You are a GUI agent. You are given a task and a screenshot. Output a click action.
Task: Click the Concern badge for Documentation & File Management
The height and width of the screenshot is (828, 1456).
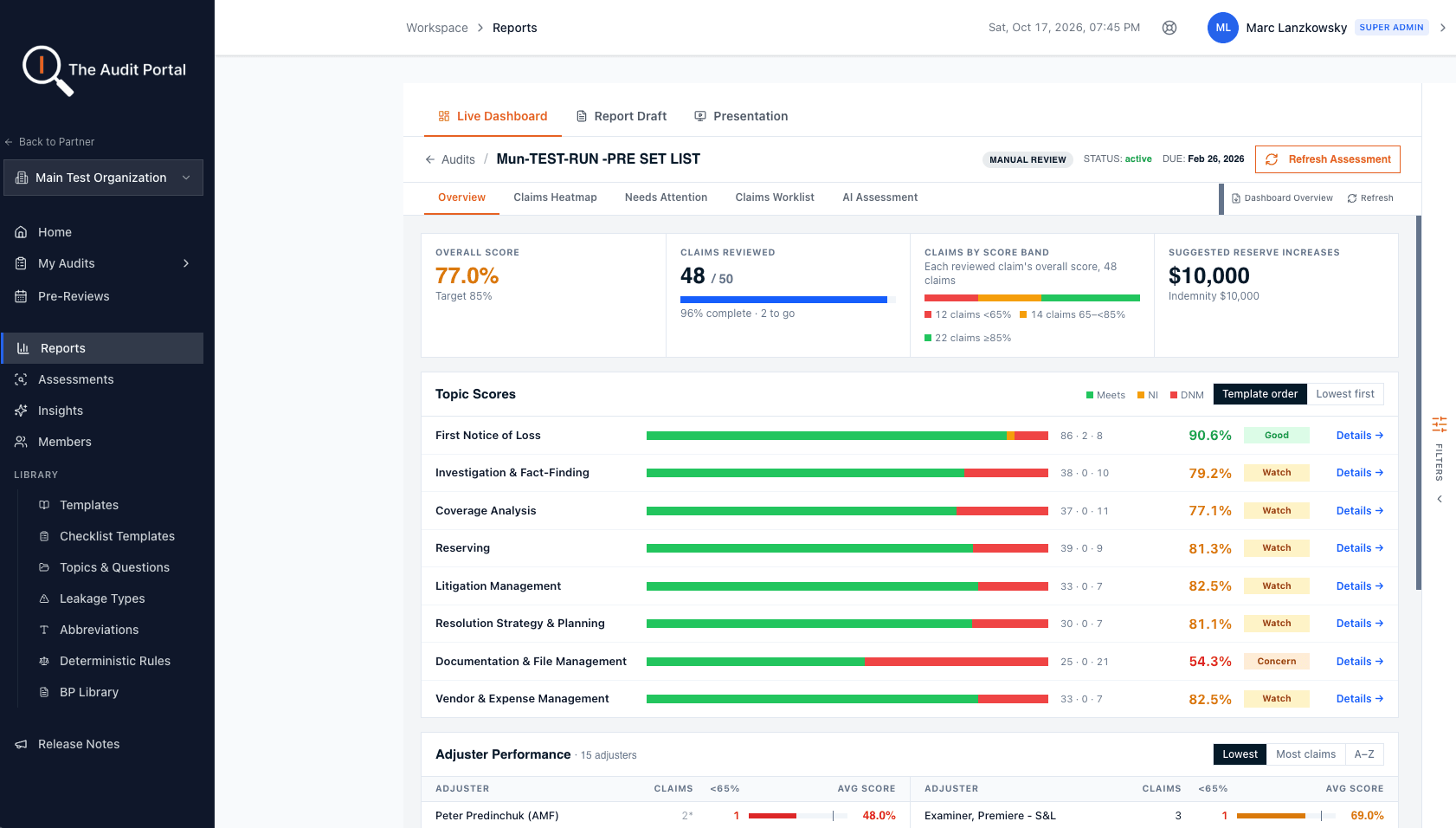tap(1277, 662)
